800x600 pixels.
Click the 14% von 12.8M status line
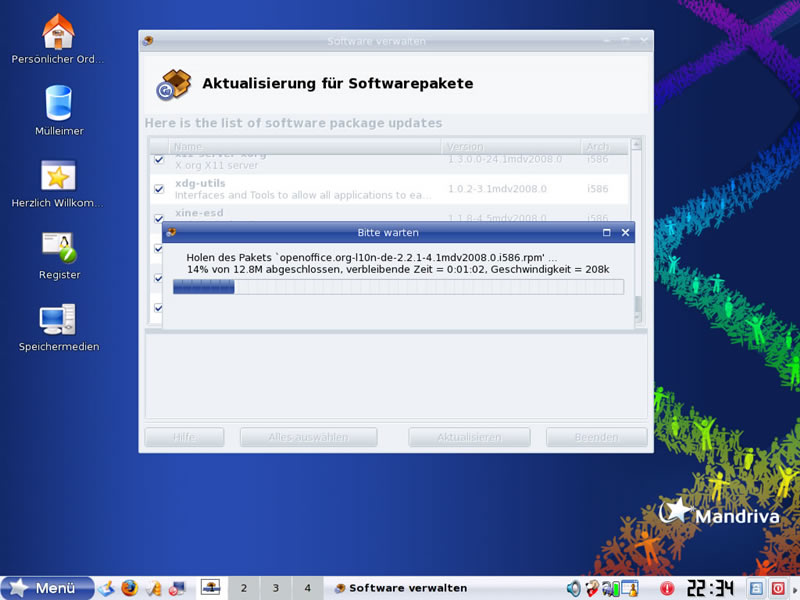pos(398,269)
